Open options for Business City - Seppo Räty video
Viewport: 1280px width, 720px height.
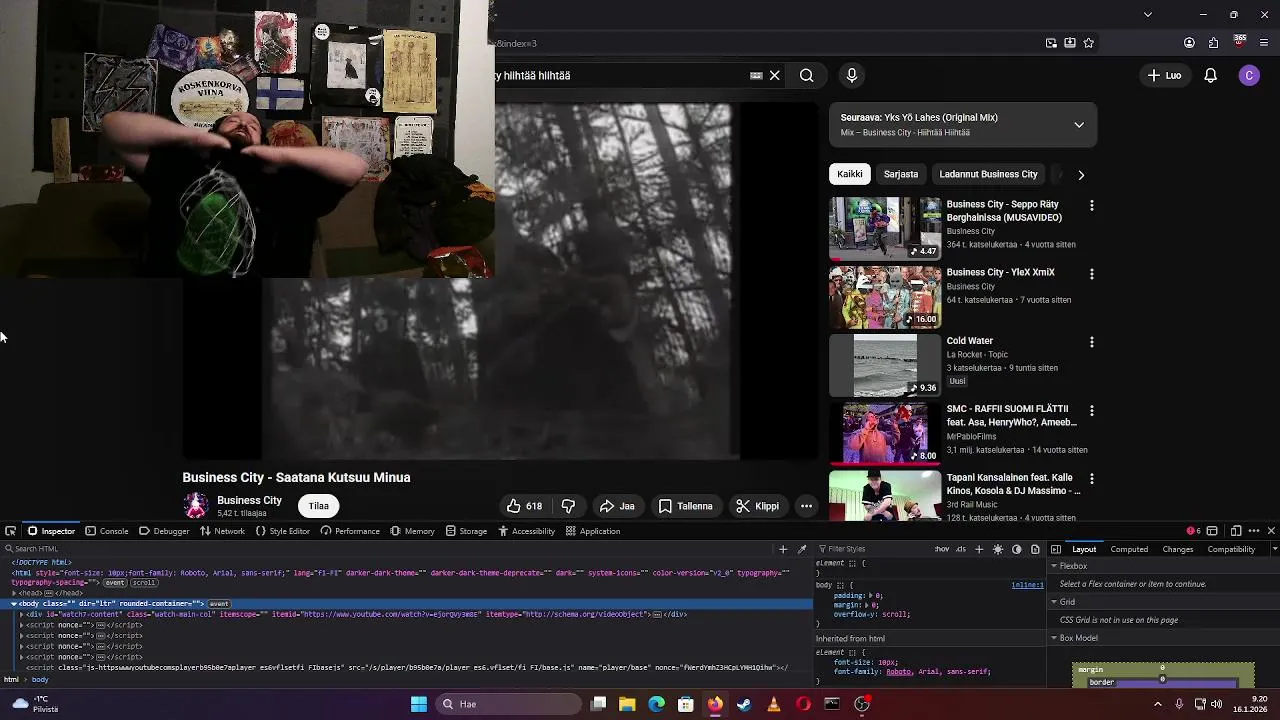(x=1091, y=205)
